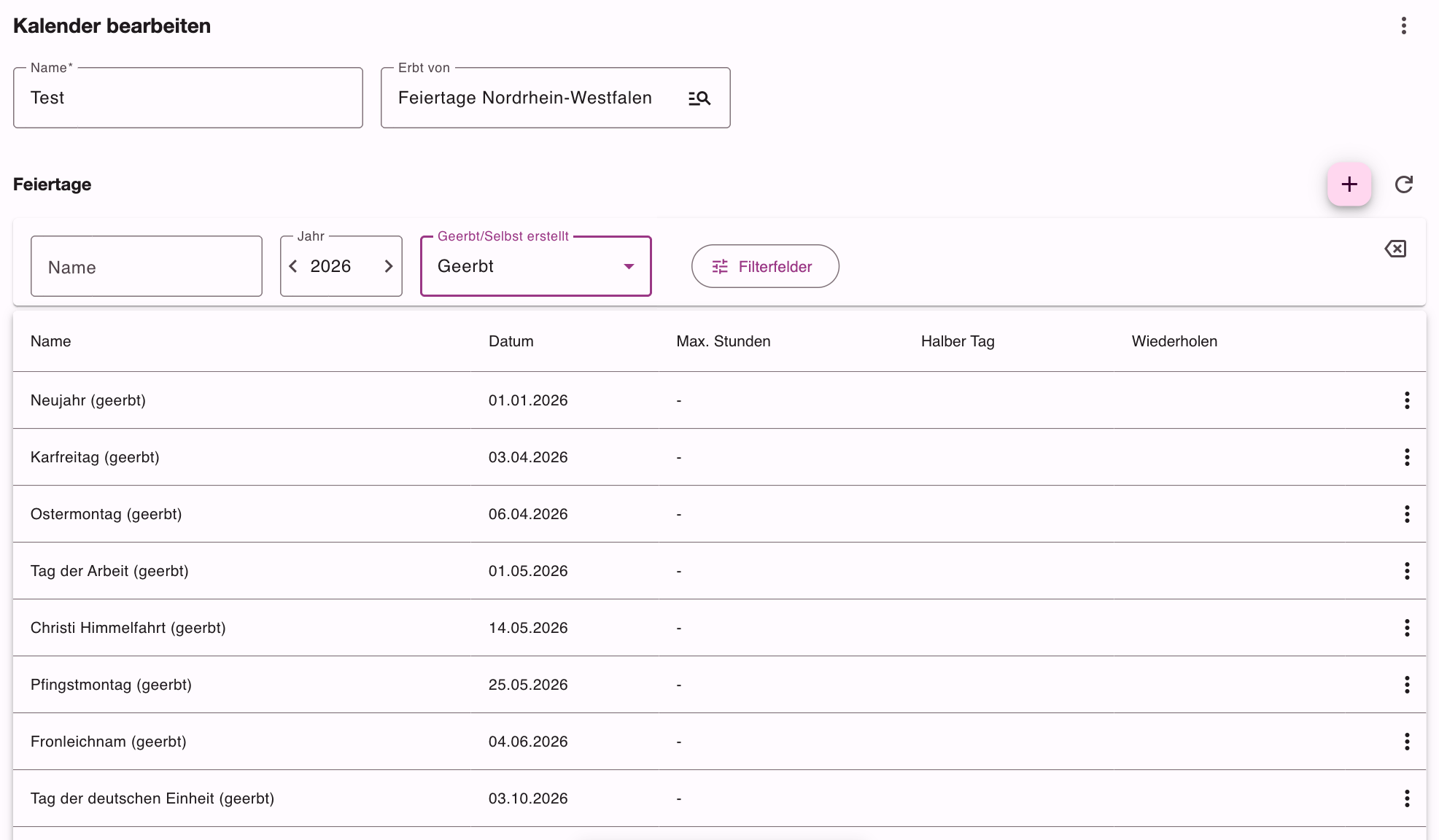The width and height of the screenshot is (1439, 840).
Task: Go to next year in Jahr field
Action: click(x=389, y=267)
